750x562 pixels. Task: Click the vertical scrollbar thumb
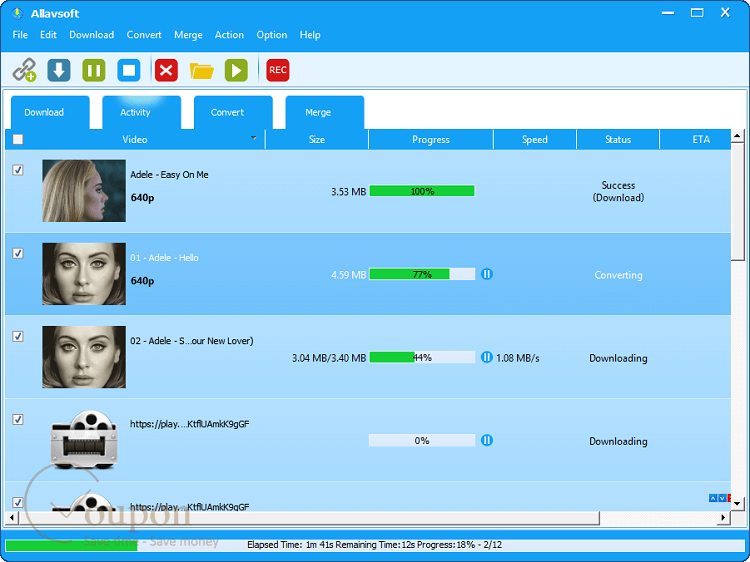[737, 201]
